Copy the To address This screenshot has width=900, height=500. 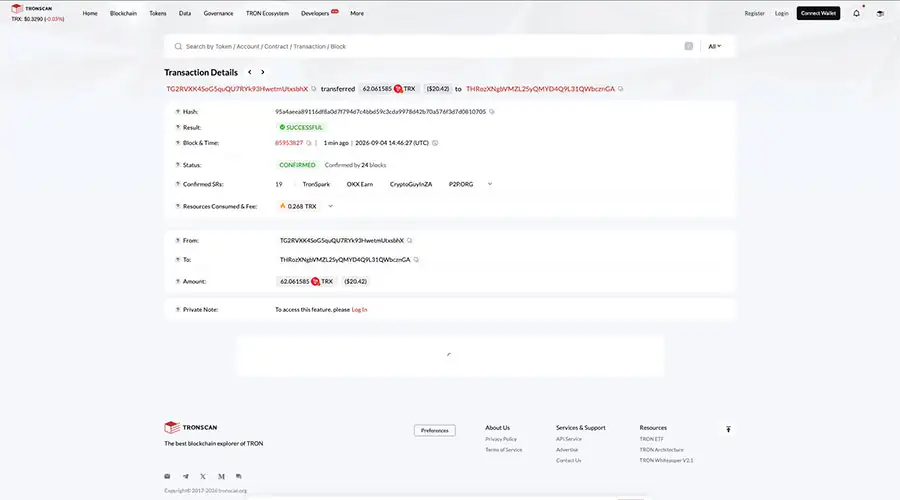pyautogui.click(x=416, y=259)
